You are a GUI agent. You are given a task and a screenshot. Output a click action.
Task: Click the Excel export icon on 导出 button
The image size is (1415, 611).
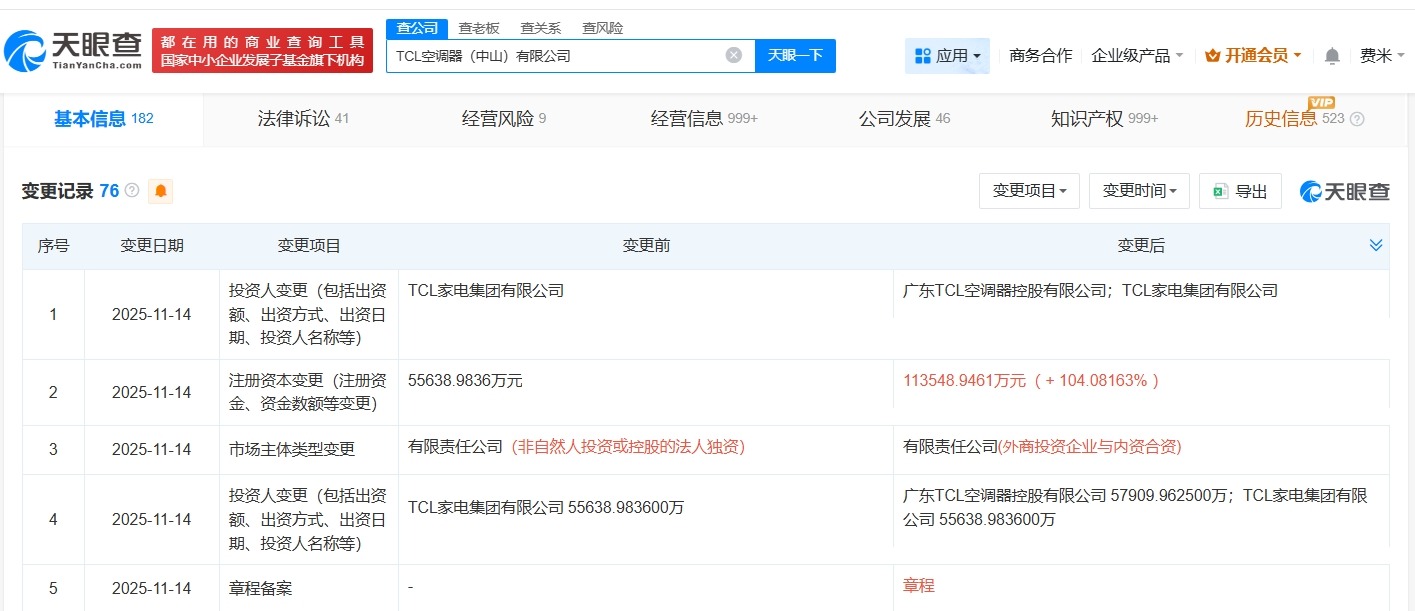coord(1222,190)
